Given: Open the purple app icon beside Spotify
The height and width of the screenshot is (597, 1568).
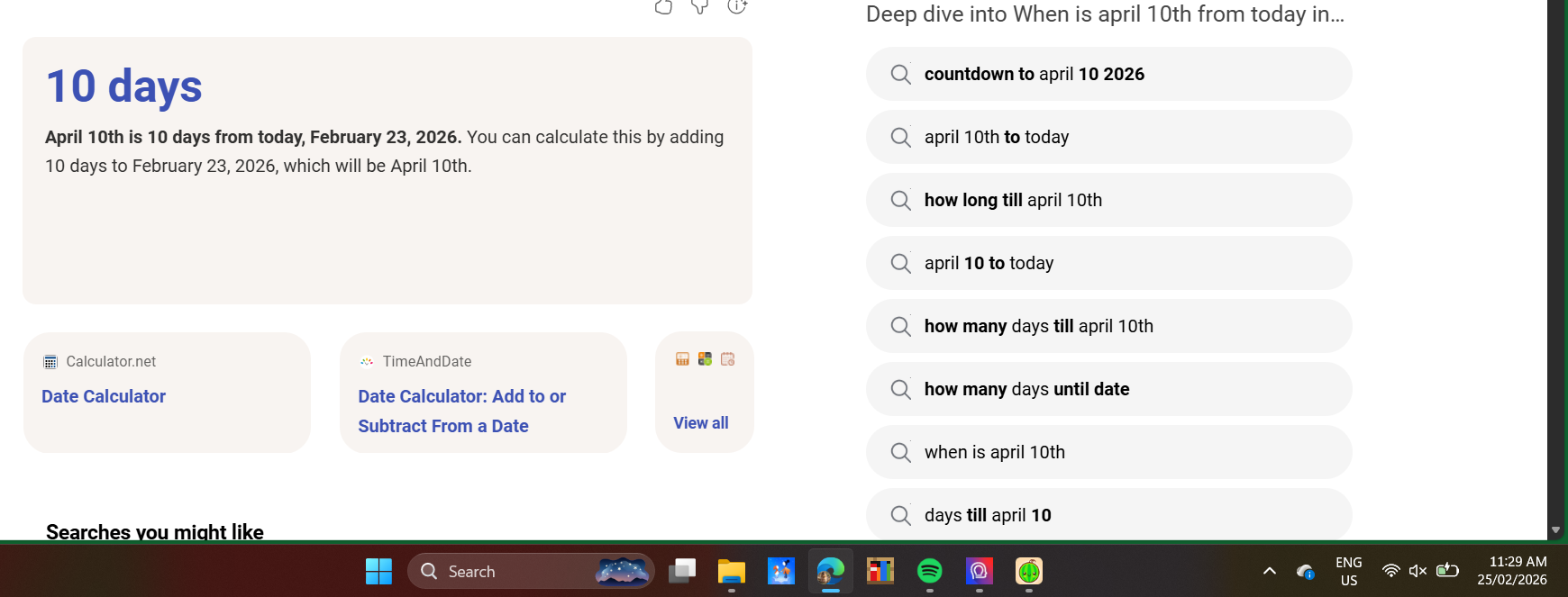Looking at the screenshot, I should [x=980, y=571].
